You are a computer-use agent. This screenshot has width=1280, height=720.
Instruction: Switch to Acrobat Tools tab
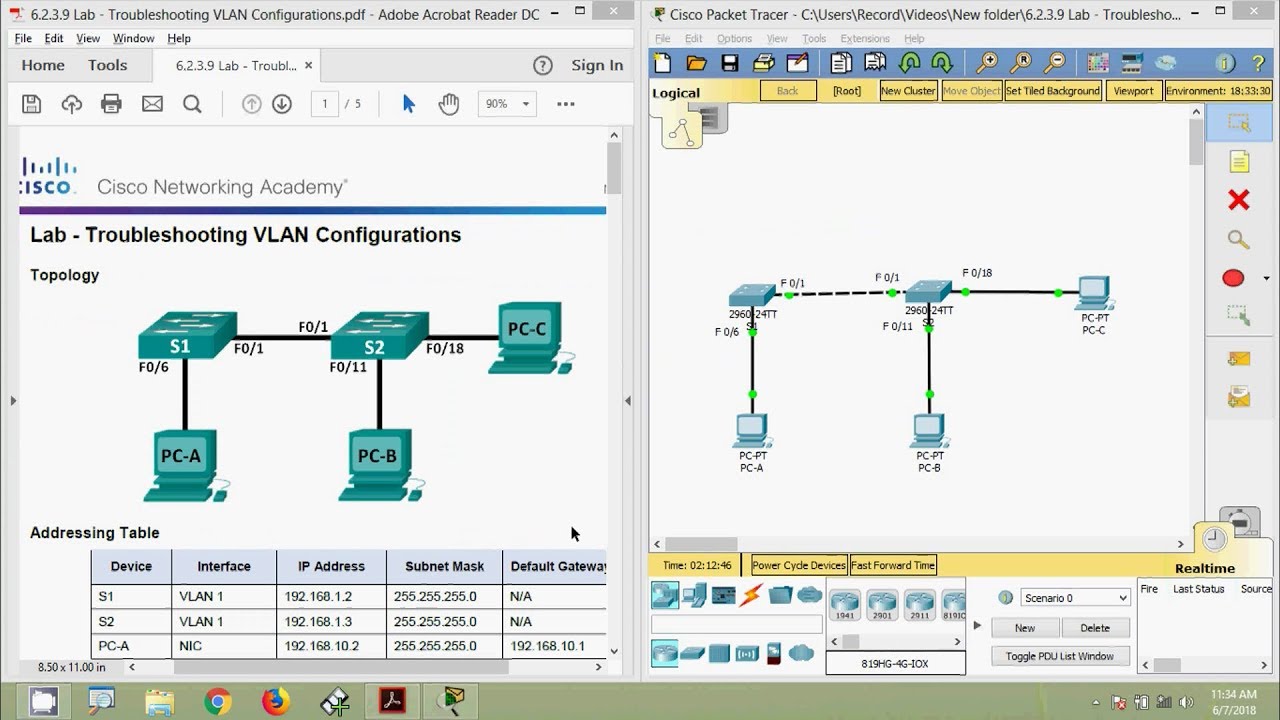[x=107, y=65]
